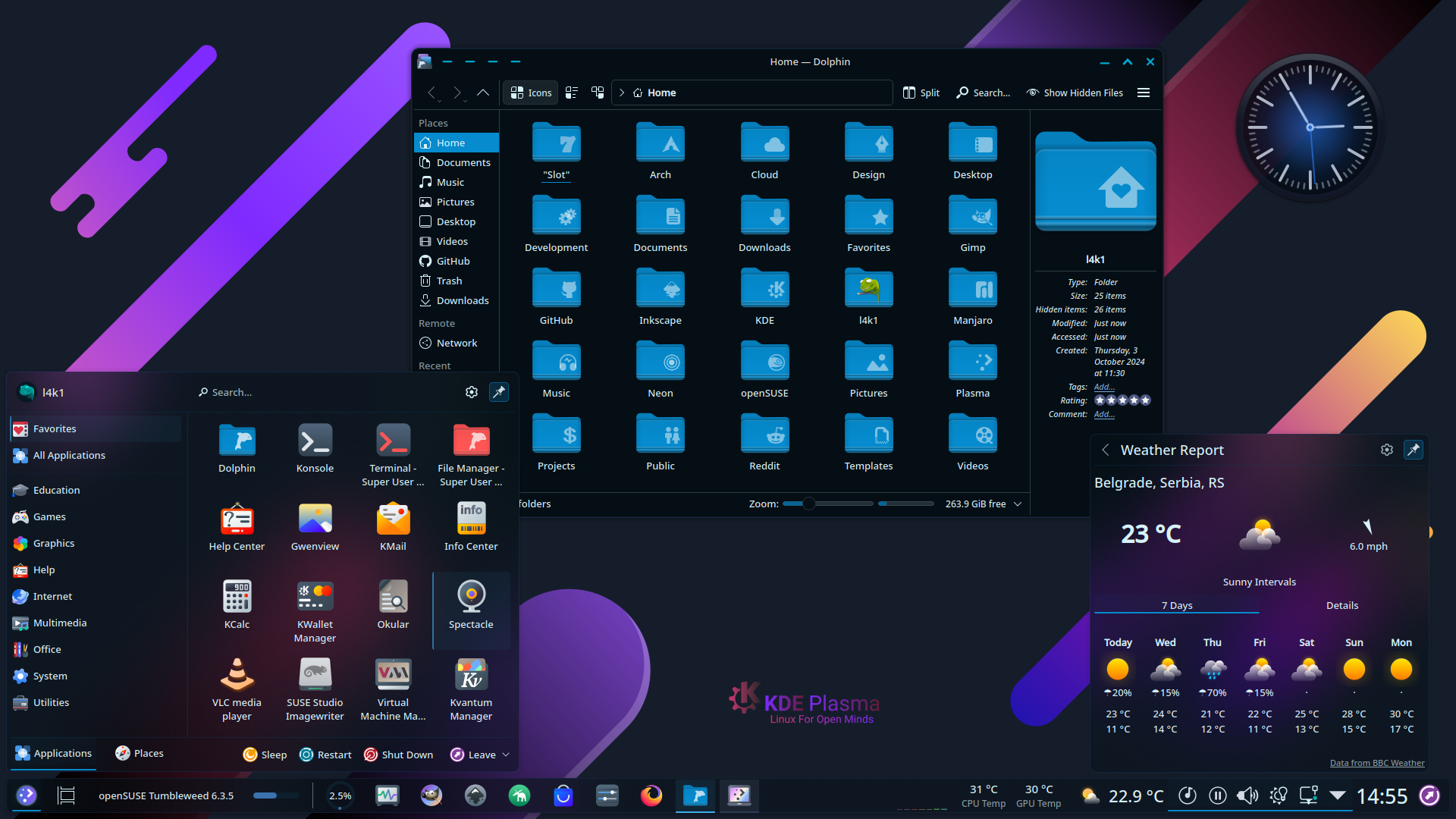Toggle Split view in Dolphin
The height and width of the screenshot is (819, 1456).
pos(921,93)
